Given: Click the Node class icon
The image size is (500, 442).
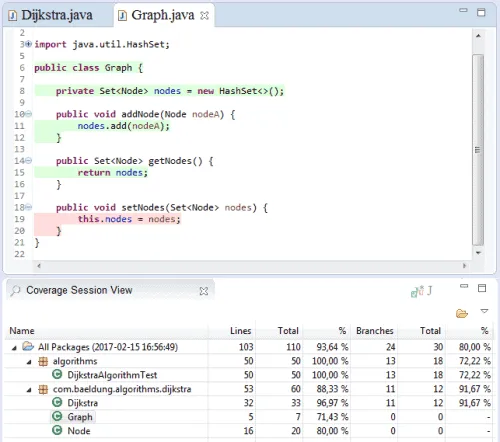Looking at the screenshot, I should (57, 431).
